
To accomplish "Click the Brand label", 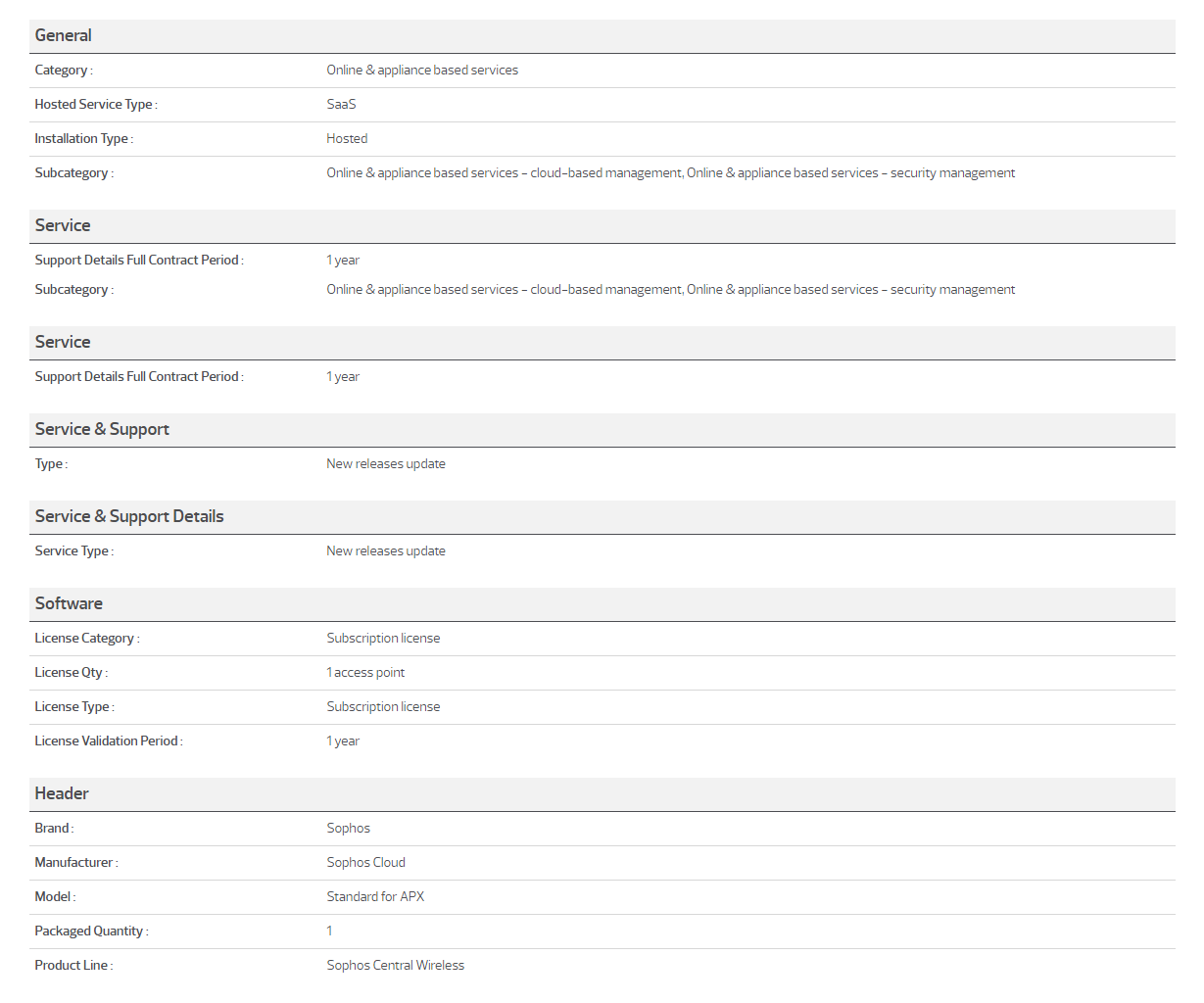I will [54, 829].
